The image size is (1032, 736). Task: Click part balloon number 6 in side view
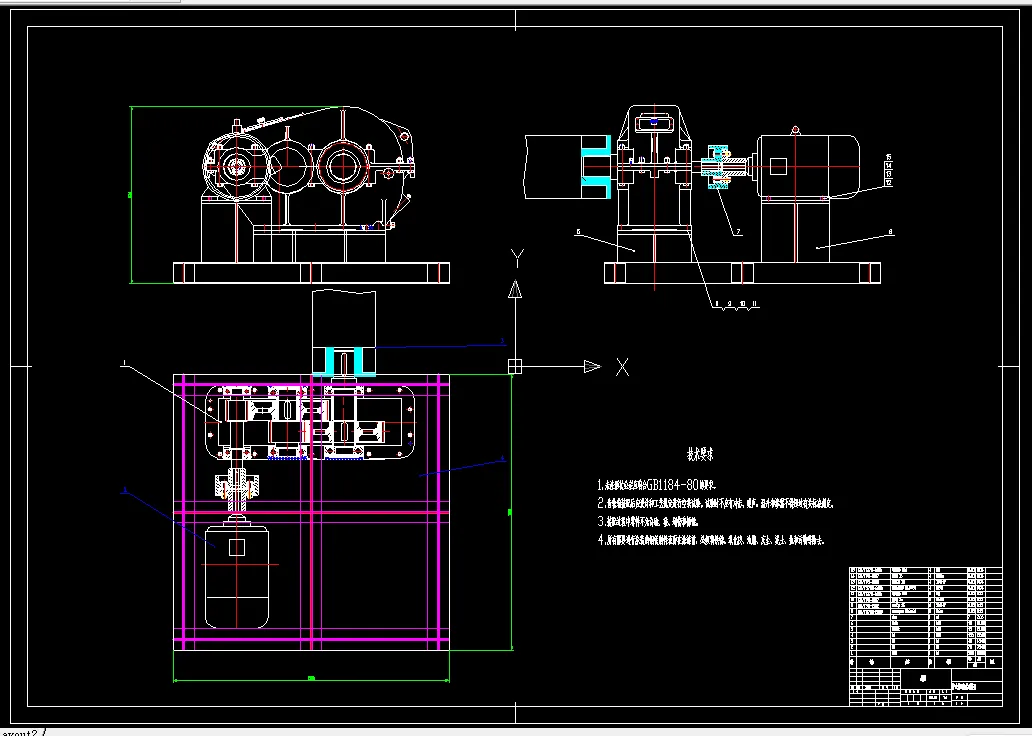[x=578, y=232]
